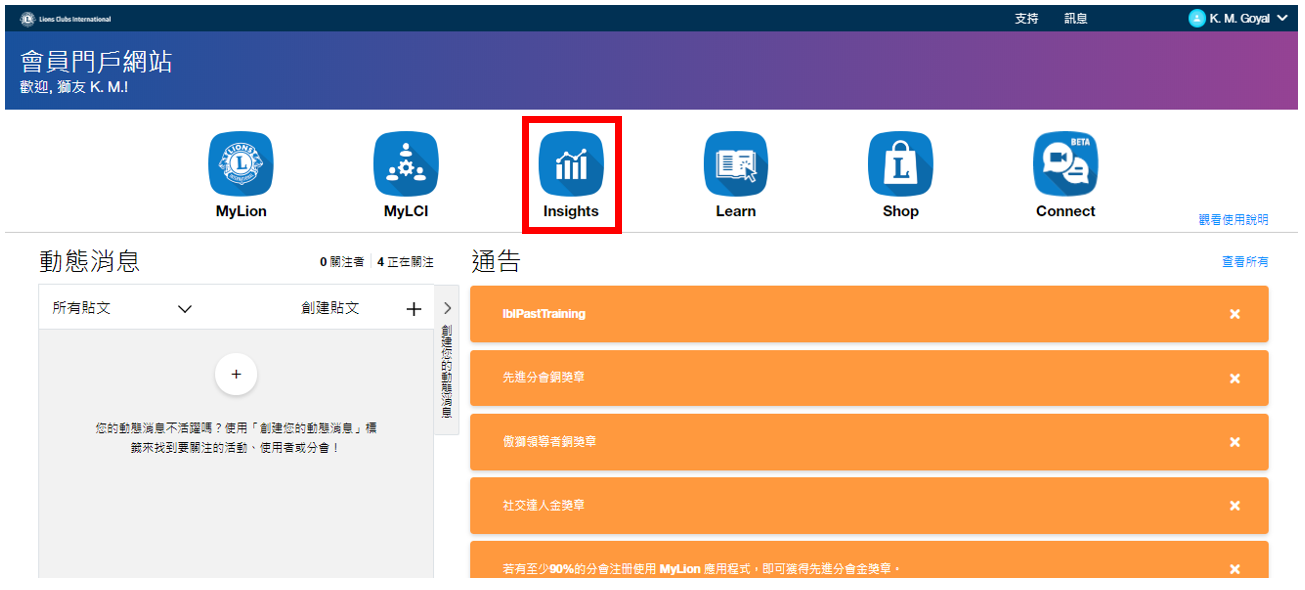Dismiss the 先進分會銅獎章 notification
1305x590 pixels.
tap(1234, 378)
